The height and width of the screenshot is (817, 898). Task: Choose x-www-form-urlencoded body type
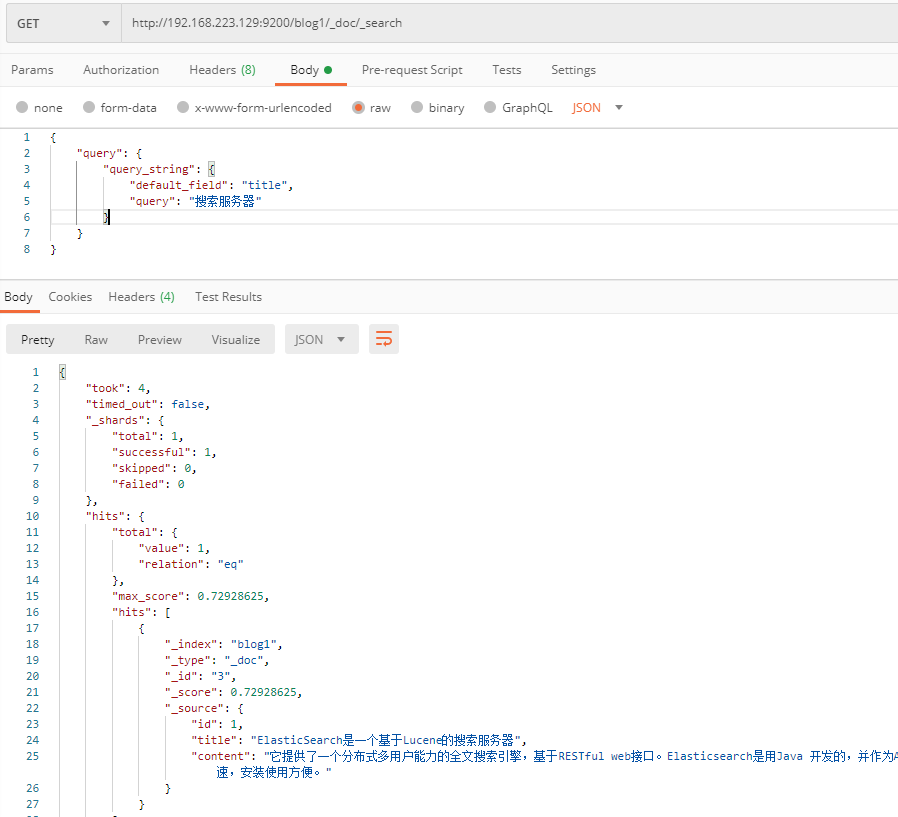183,107
